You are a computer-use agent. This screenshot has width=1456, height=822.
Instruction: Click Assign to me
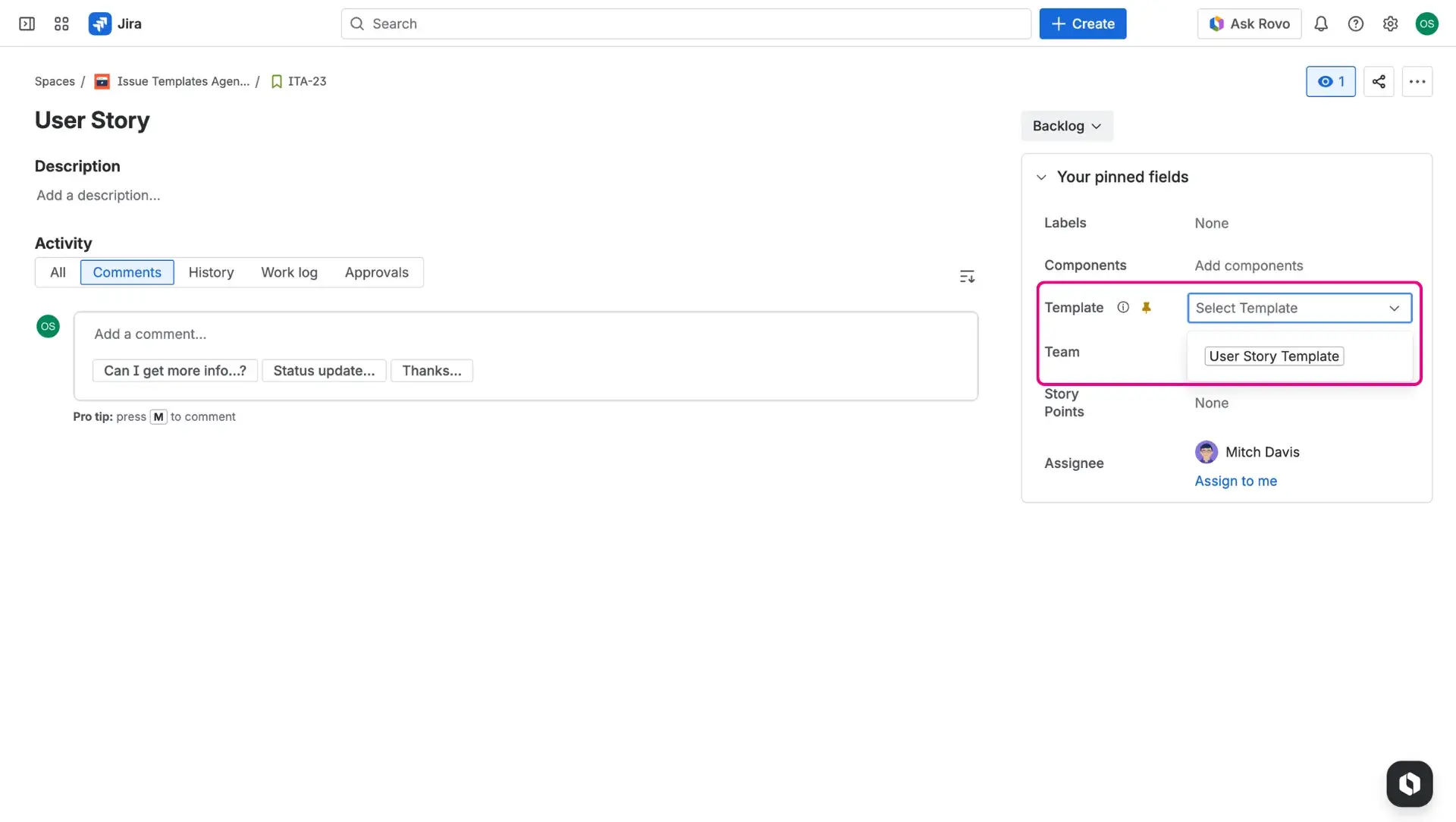click(1235, 481)
